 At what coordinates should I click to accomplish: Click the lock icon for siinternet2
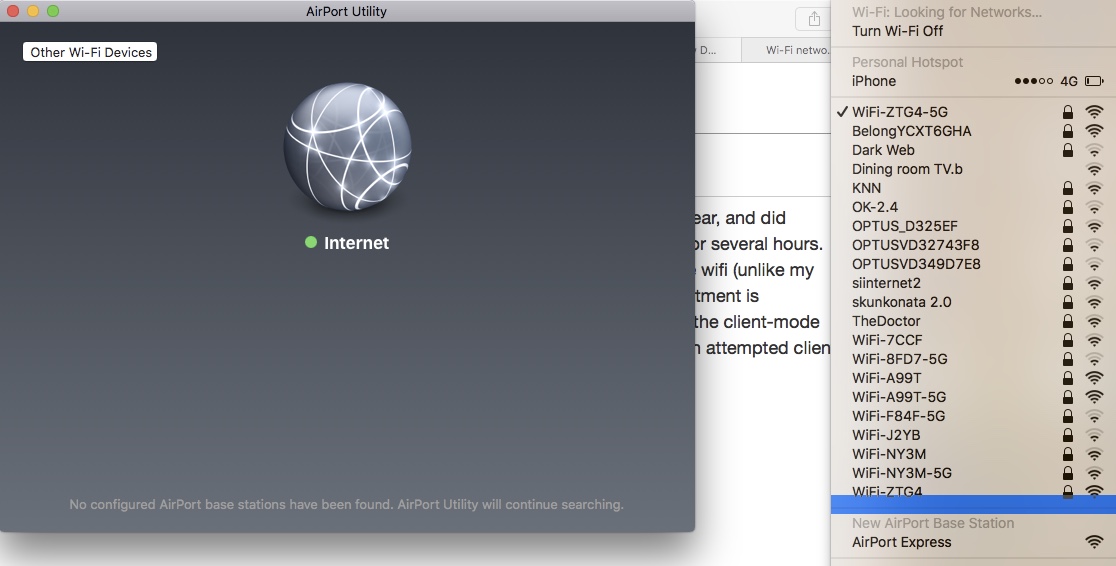[x=1068, y=283]
